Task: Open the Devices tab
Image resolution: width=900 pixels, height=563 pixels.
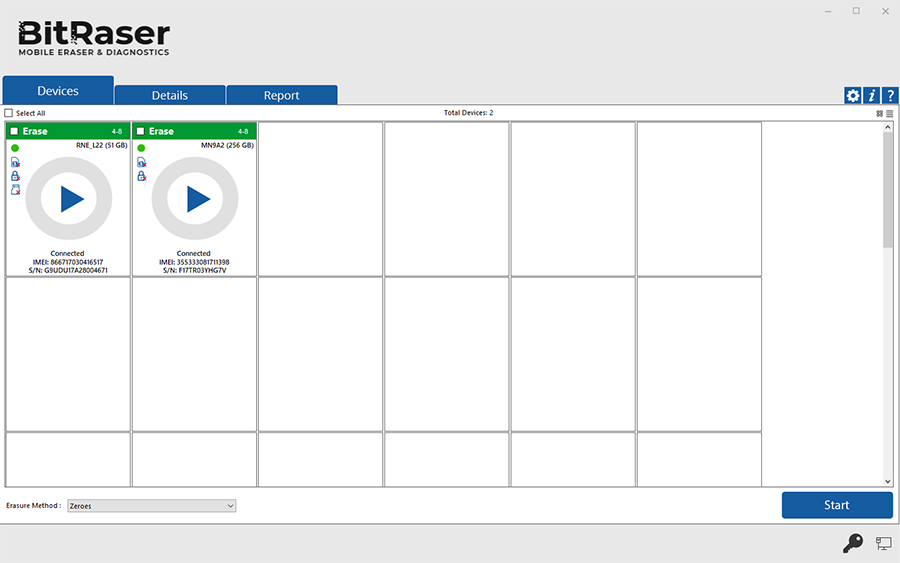Action: click(58, 91)
